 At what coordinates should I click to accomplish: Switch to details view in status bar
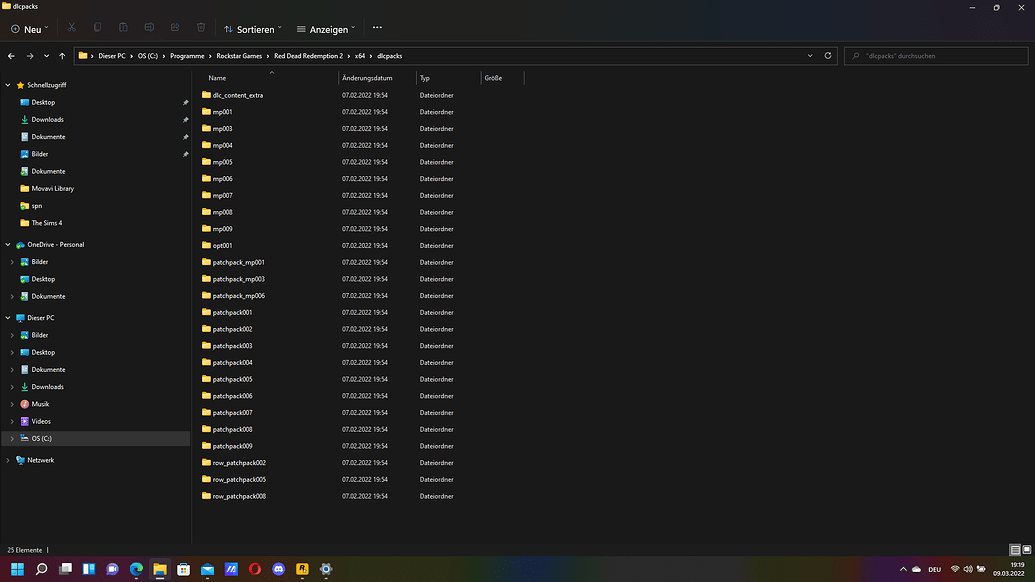pyautogui.click(x=1015, y=550)
